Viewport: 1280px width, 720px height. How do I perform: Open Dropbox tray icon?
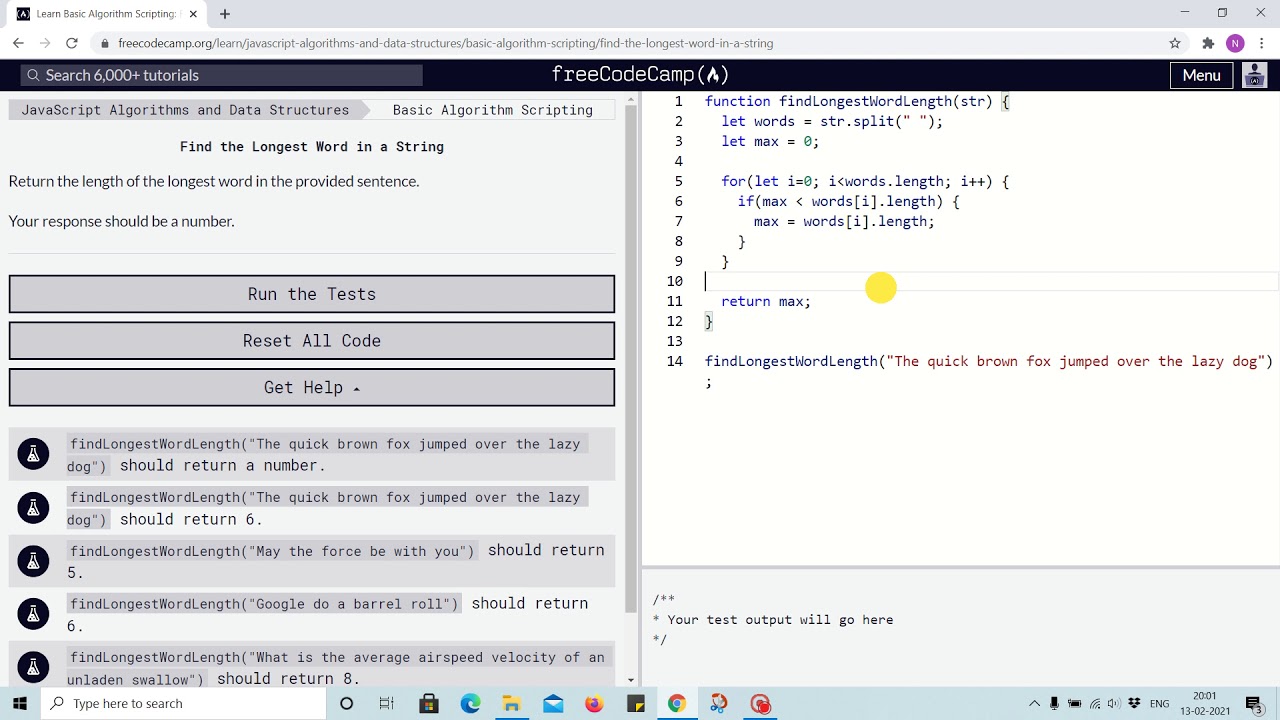click(x=1134, y=704)
